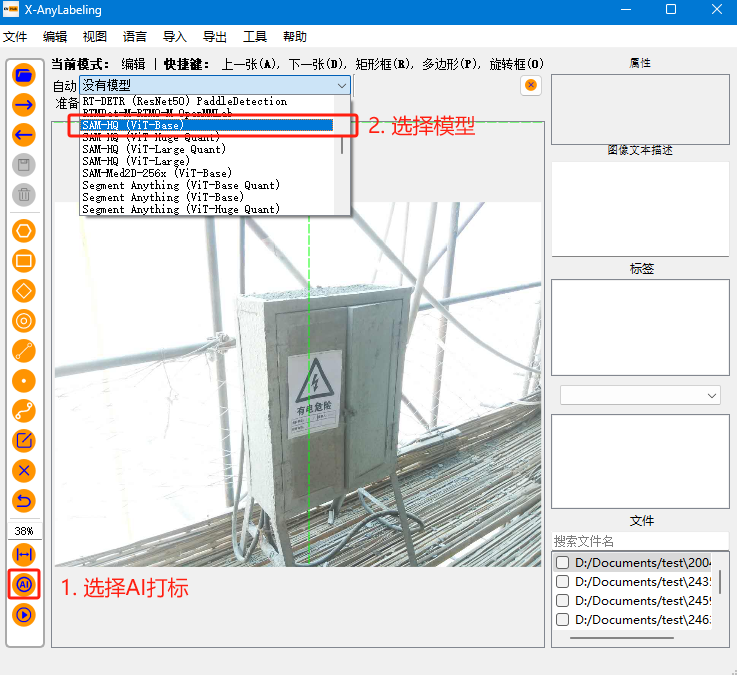Click the undo arrow icon
Viewport: 737px width, 675px height.
pos(24,501)
